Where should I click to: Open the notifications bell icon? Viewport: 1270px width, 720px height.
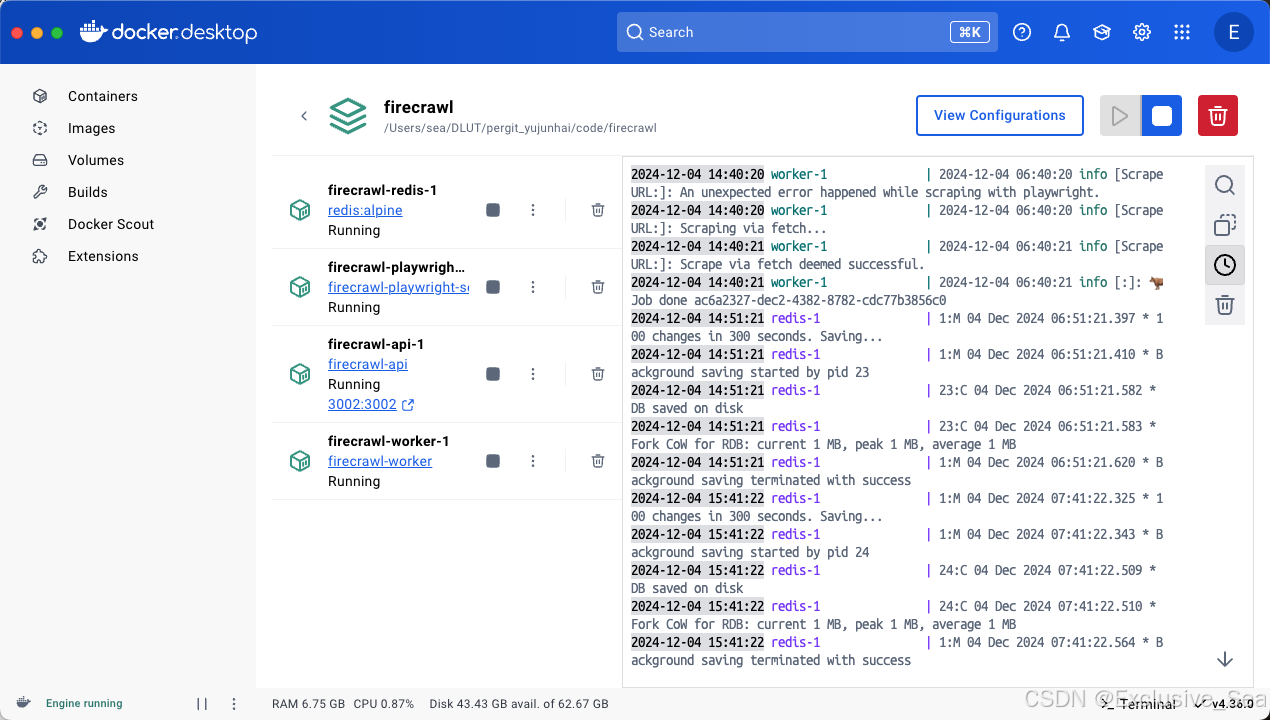tap(1062, 32)
